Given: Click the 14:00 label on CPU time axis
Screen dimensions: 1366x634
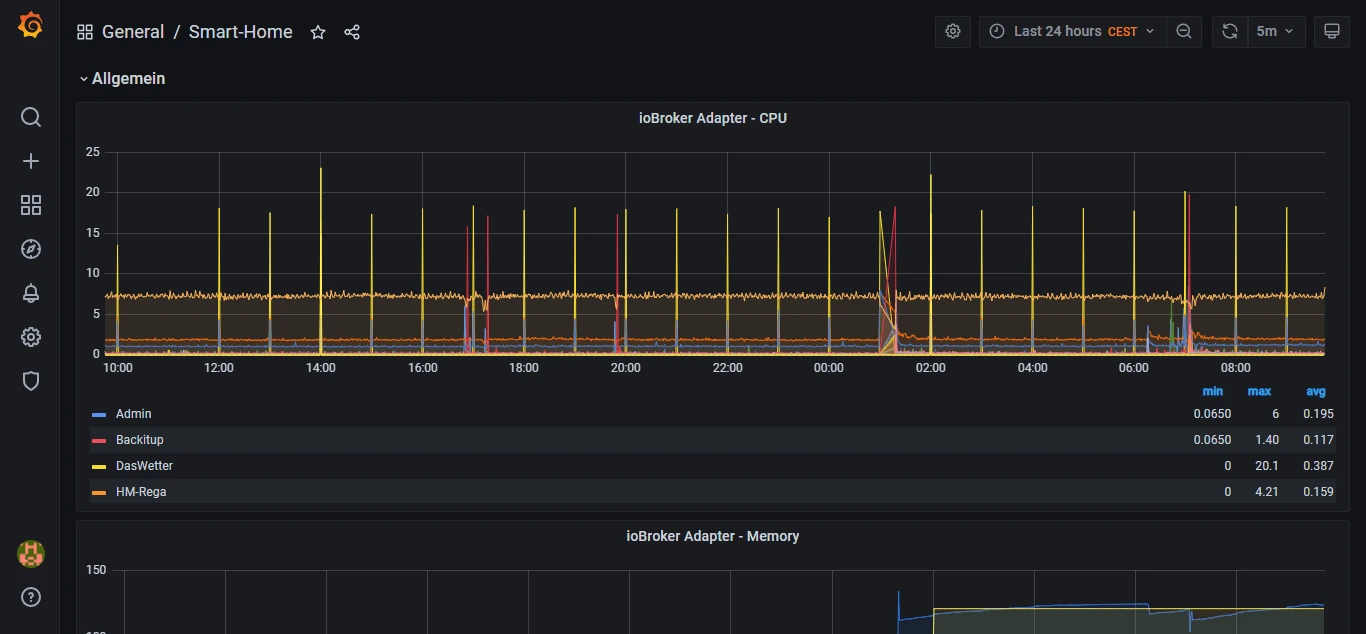Looking at the screenshot, I should point(321,368).
